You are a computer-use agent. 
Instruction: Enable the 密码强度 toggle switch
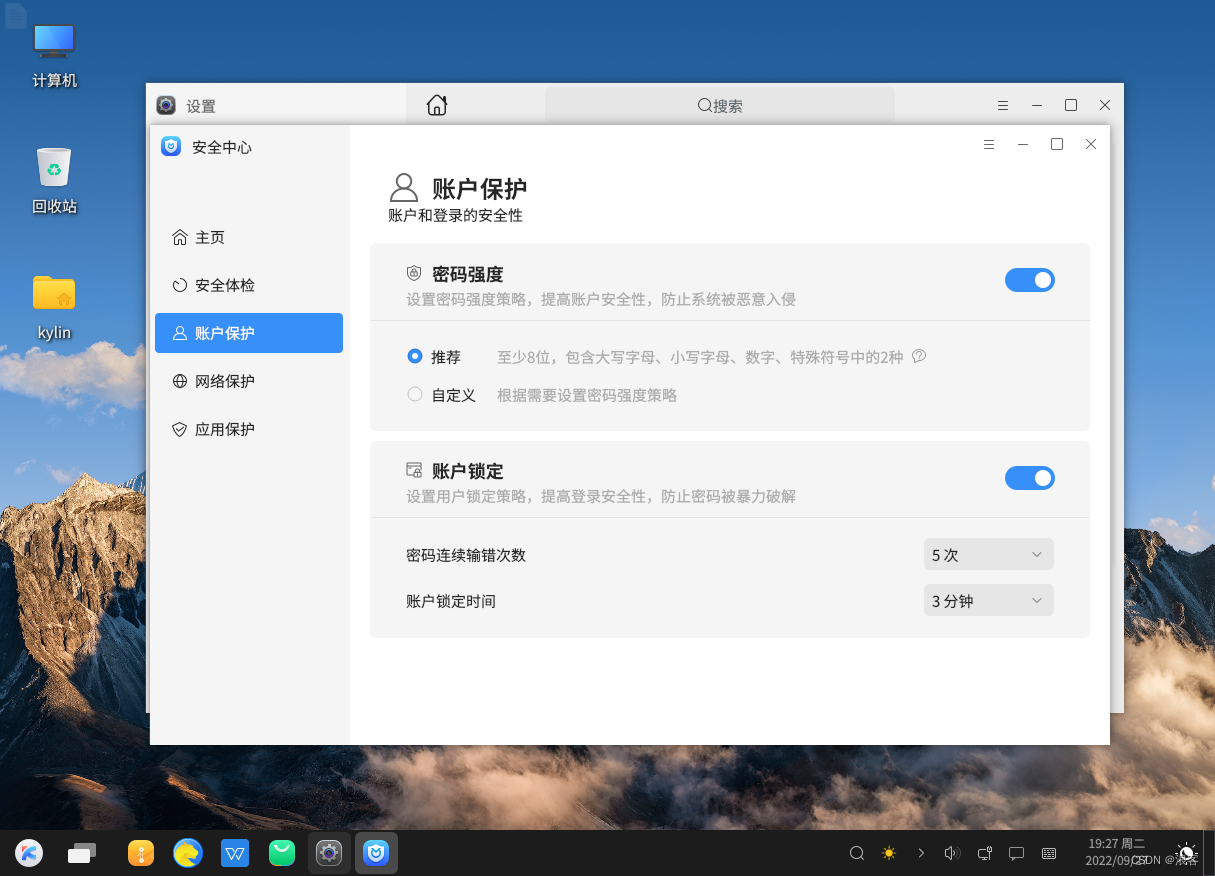pos(1030,280)
